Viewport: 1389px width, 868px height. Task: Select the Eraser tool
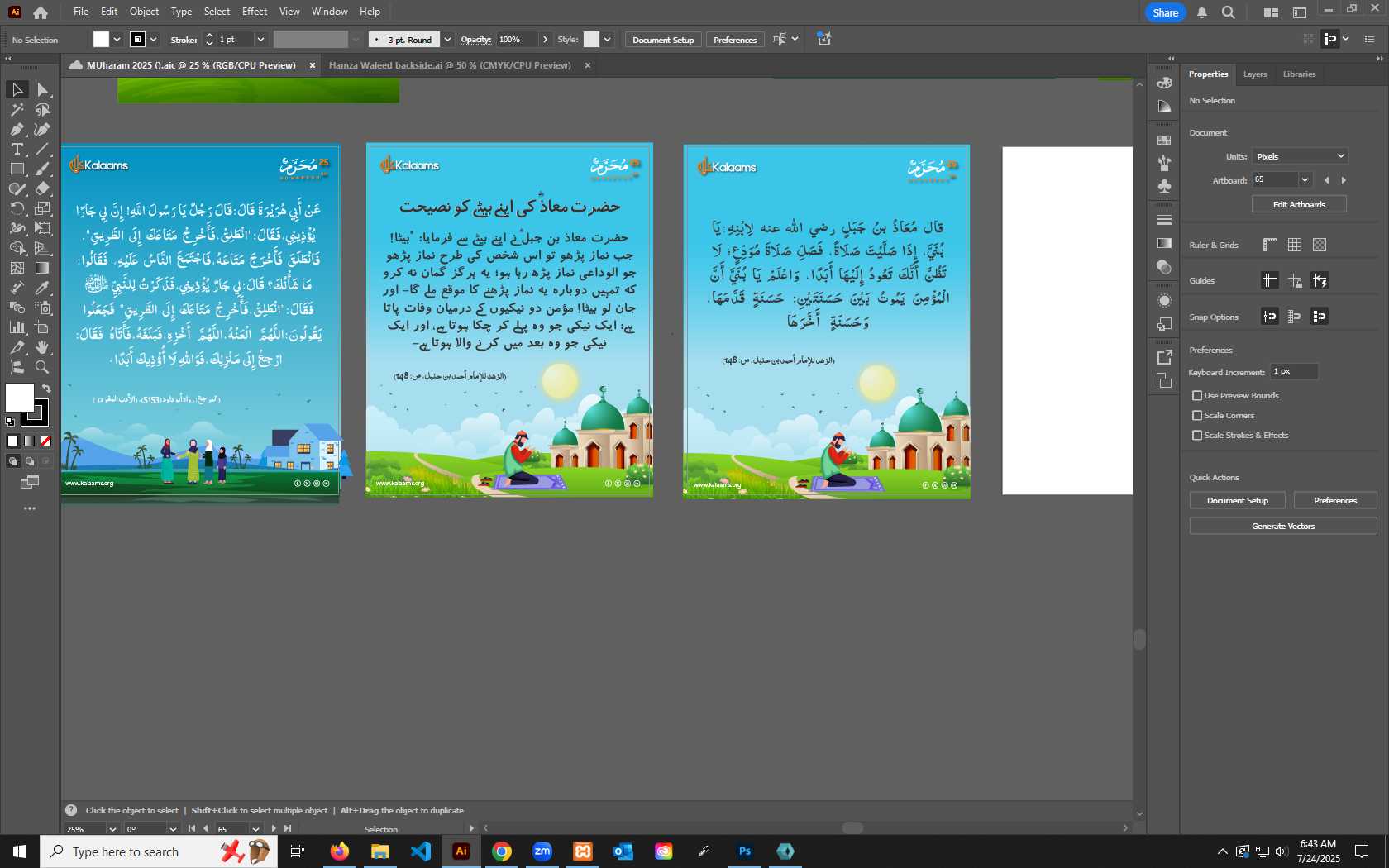click(x=43, y=188)
